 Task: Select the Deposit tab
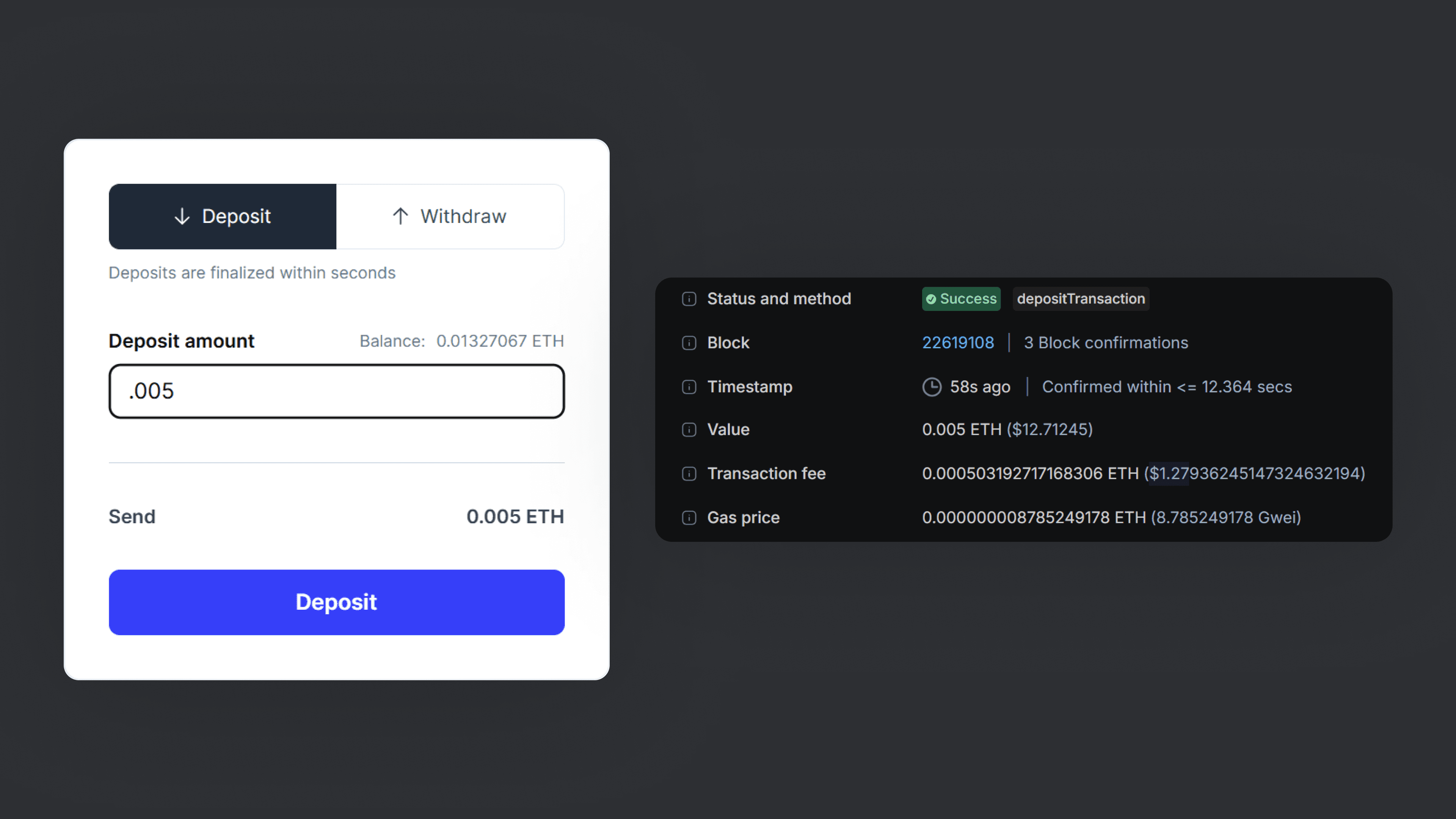223,217
